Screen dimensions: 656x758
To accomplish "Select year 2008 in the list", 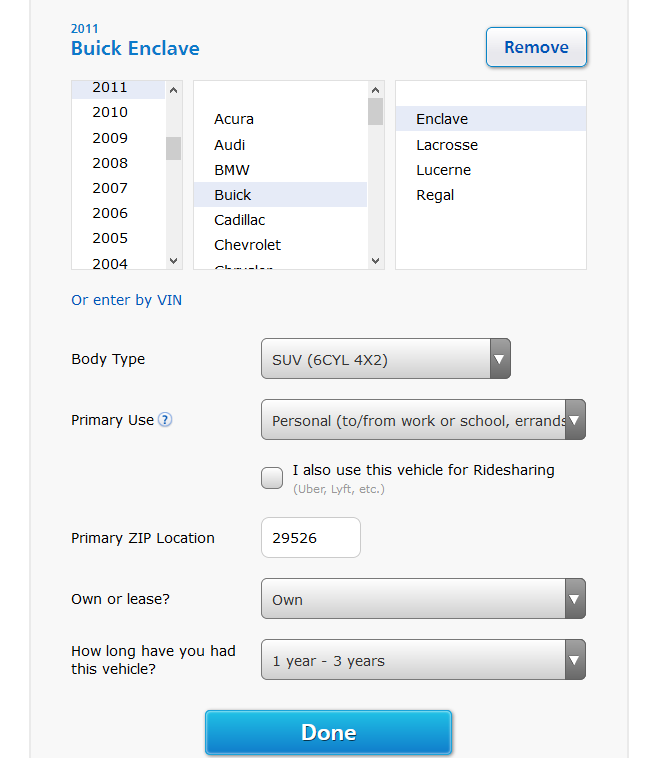I will pos(118,163).
